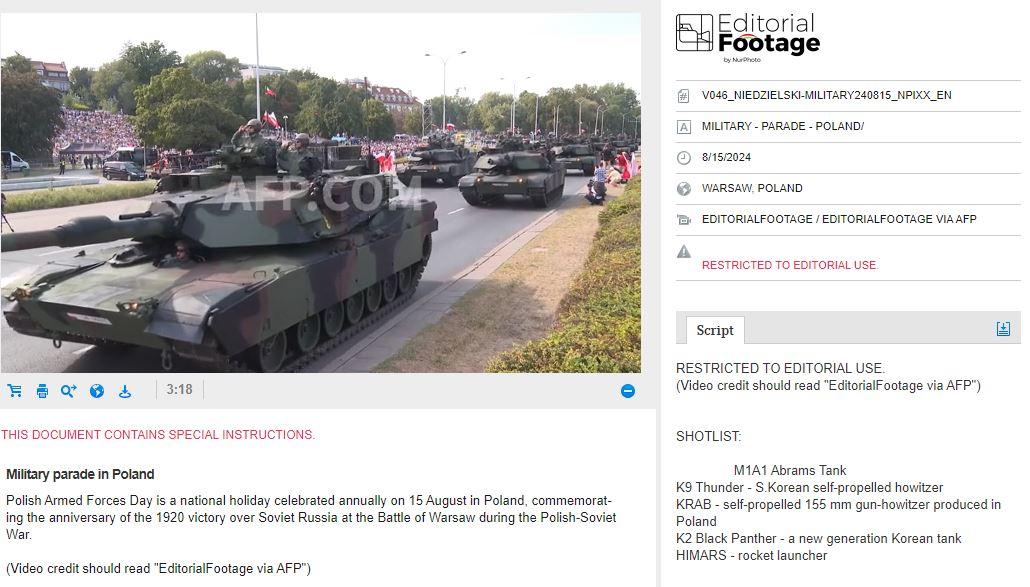Click RESTRICTED TO EDITORIAL USE red notice
The height and width of the screenshot is (587, 1030).
click(x=790, y=265)
